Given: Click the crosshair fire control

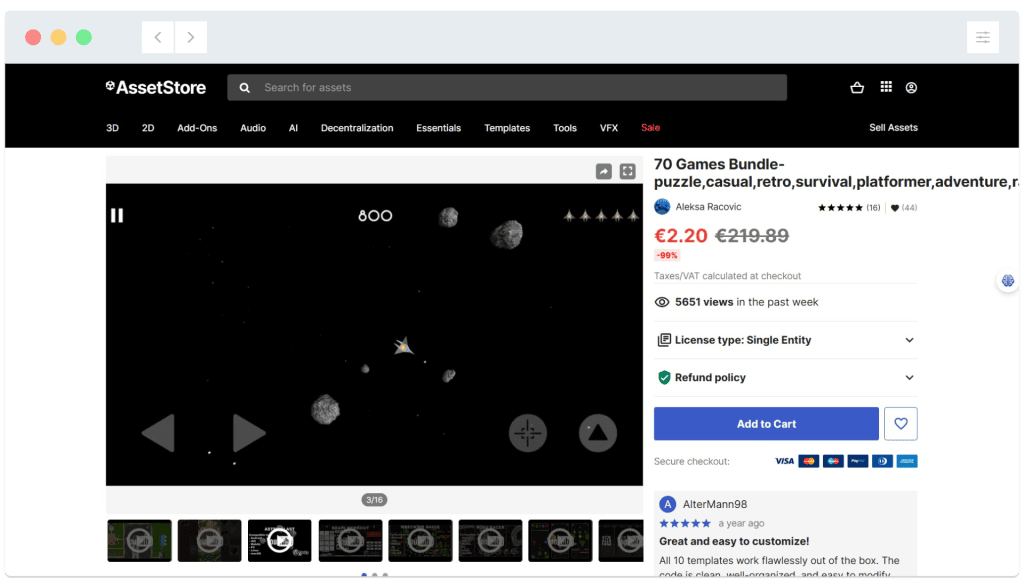Looking at the screenshot, I should (x=528, y=433).
